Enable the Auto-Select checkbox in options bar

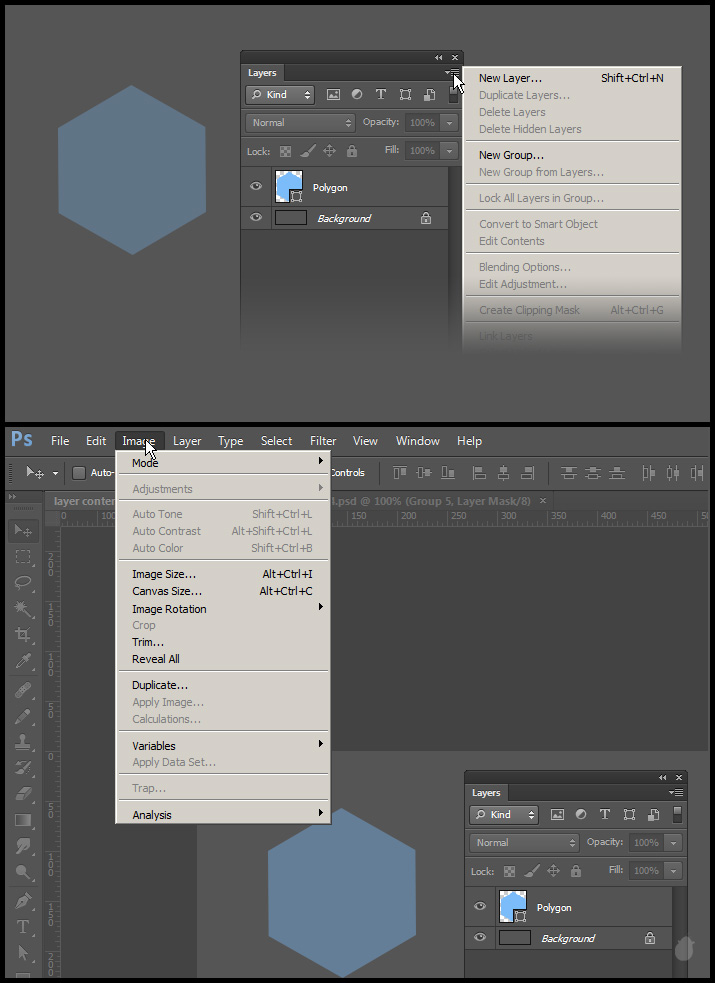pos(79,473)
